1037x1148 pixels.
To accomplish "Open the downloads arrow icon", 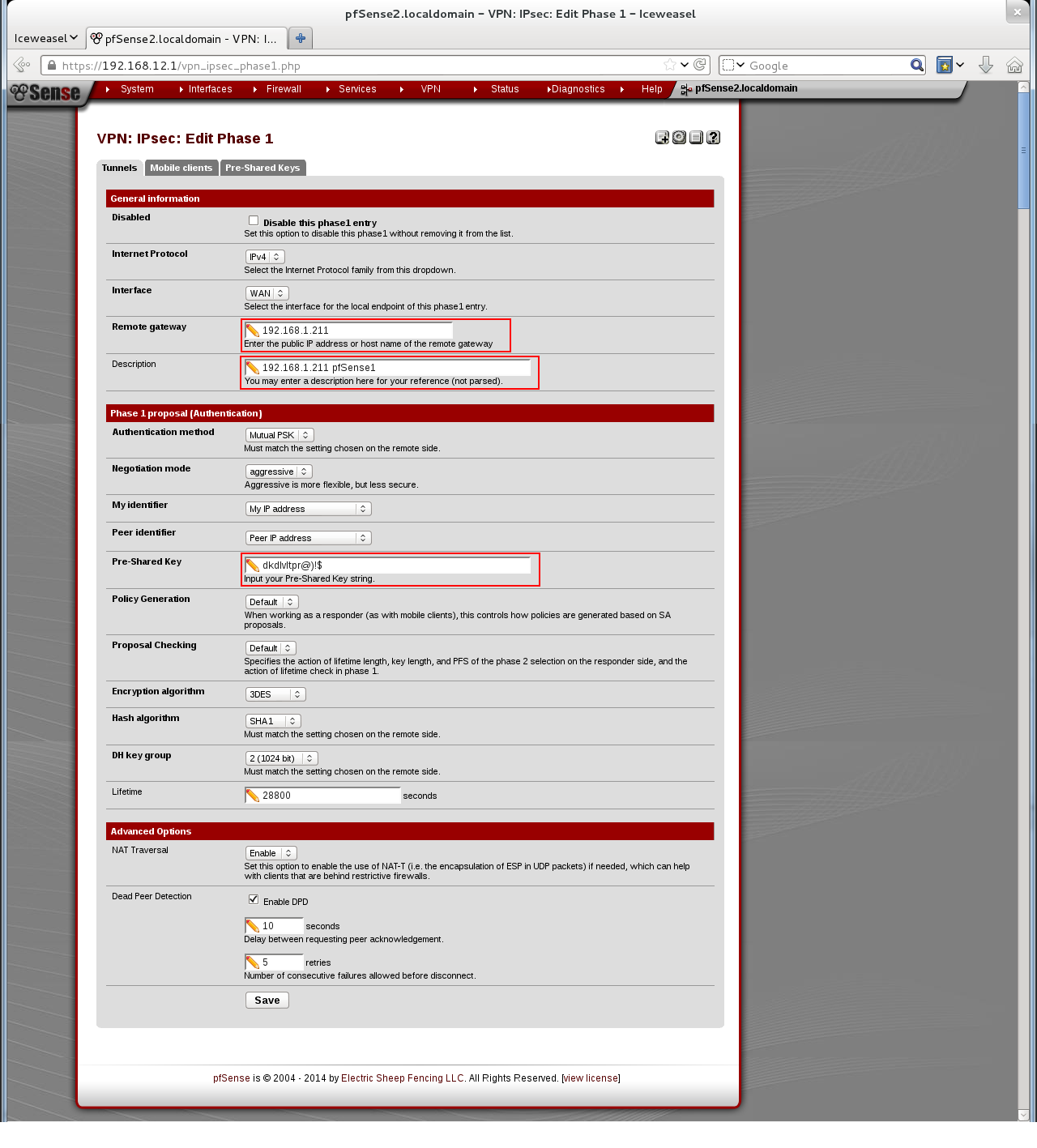I will pos(986,66).
